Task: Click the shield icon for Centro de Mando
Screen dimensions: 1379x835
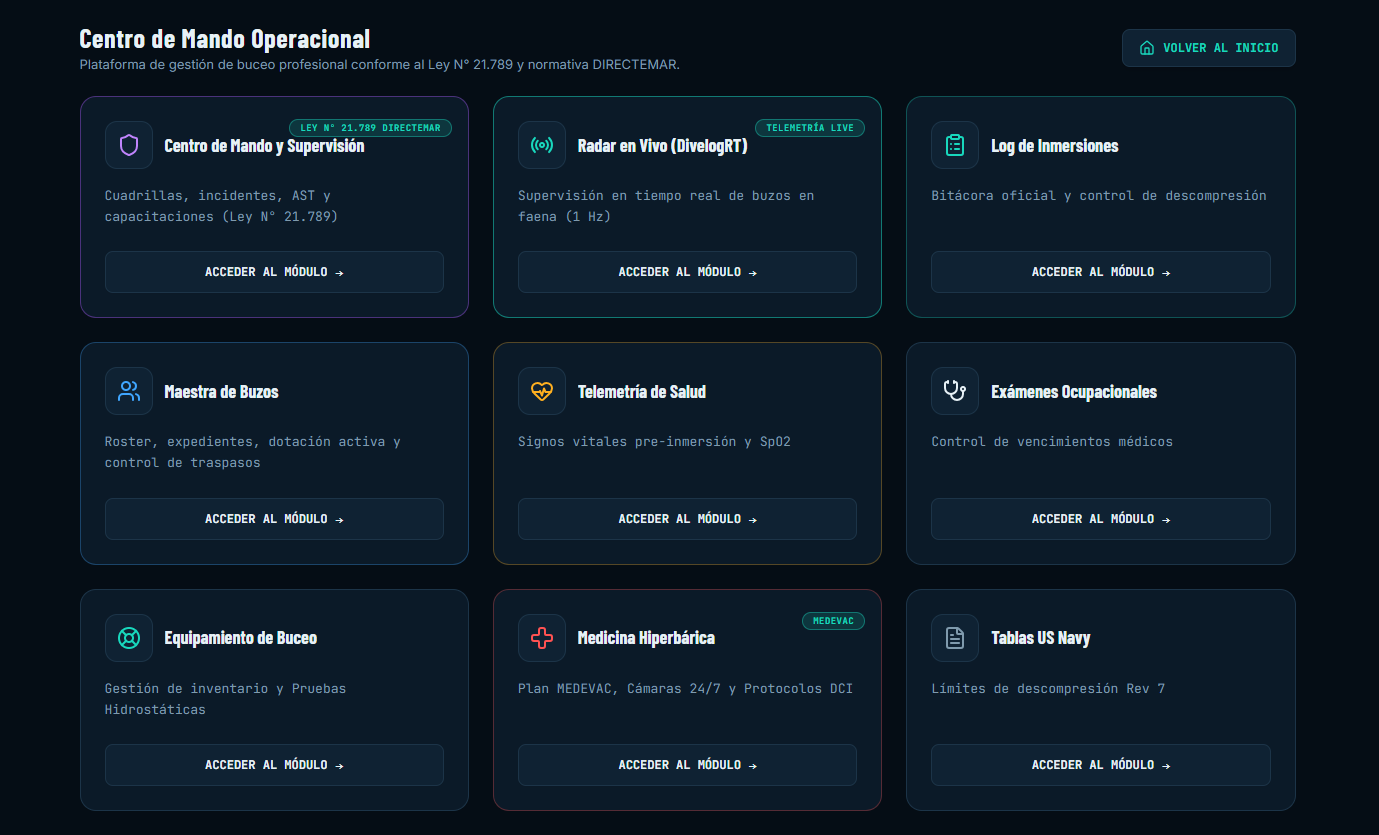Action: (129, 145)
